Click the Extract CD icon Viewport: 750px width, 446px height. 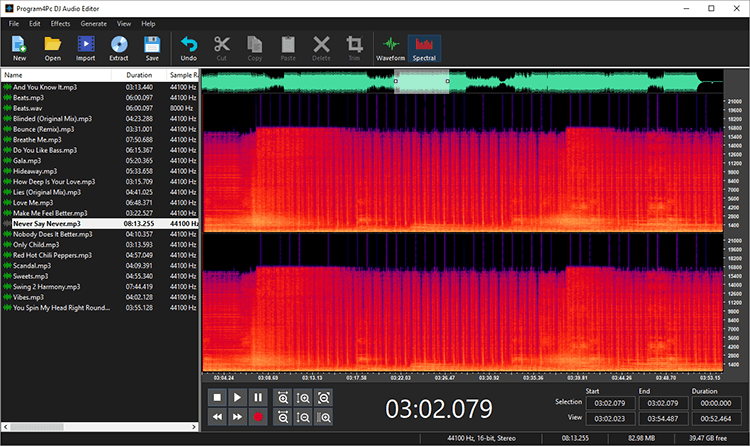pos(119,47)
